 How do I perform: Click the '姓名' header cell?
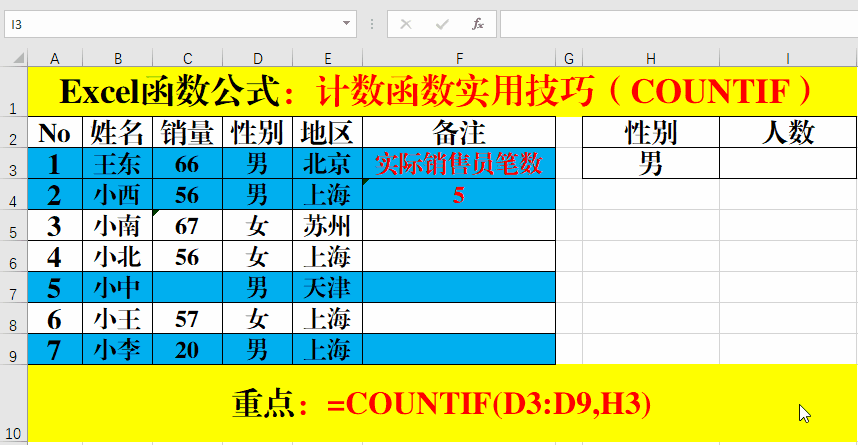(x=118, y=132)
